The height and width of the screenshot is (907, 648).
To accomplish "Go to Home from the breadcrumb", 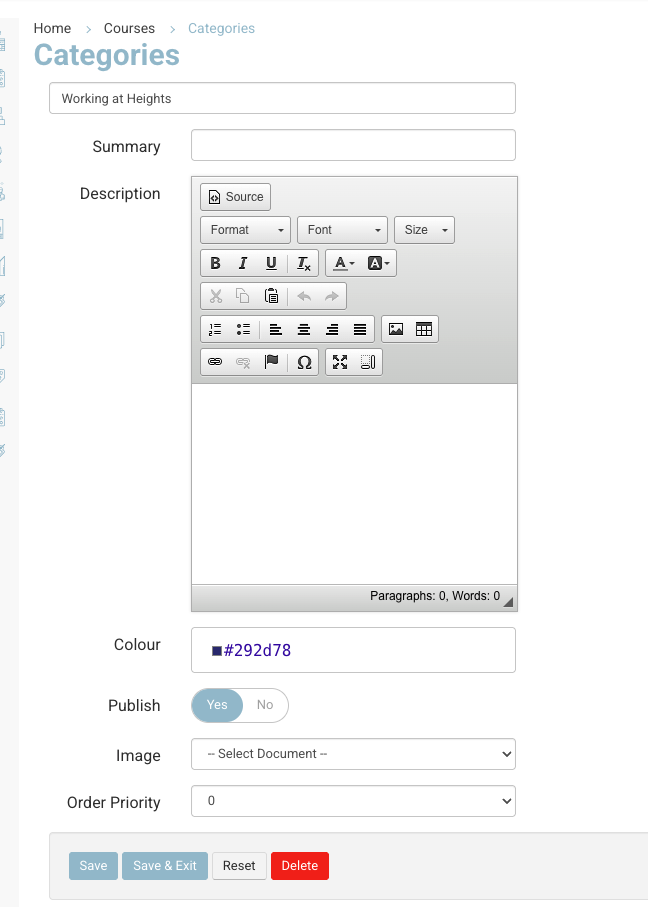I will tap(52, 28).
